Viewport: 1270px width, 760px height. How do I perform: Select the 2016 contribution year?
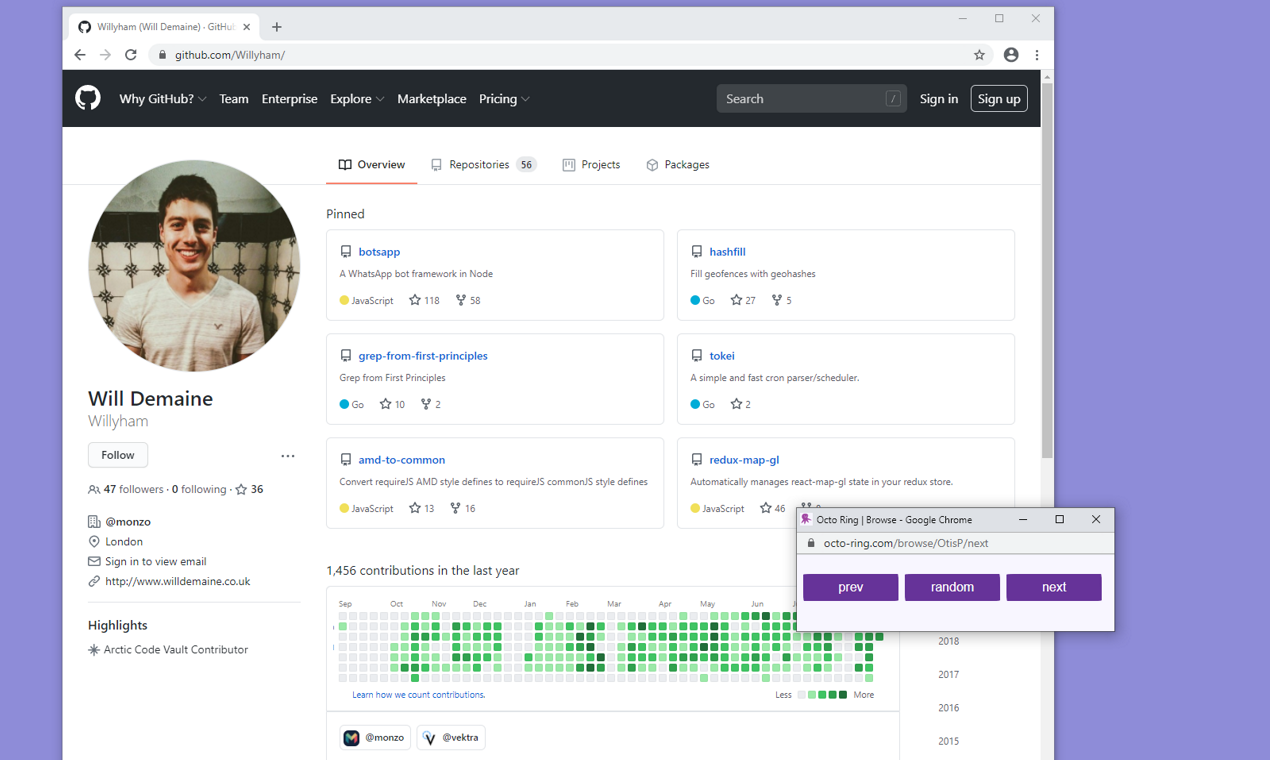point(948,708)
